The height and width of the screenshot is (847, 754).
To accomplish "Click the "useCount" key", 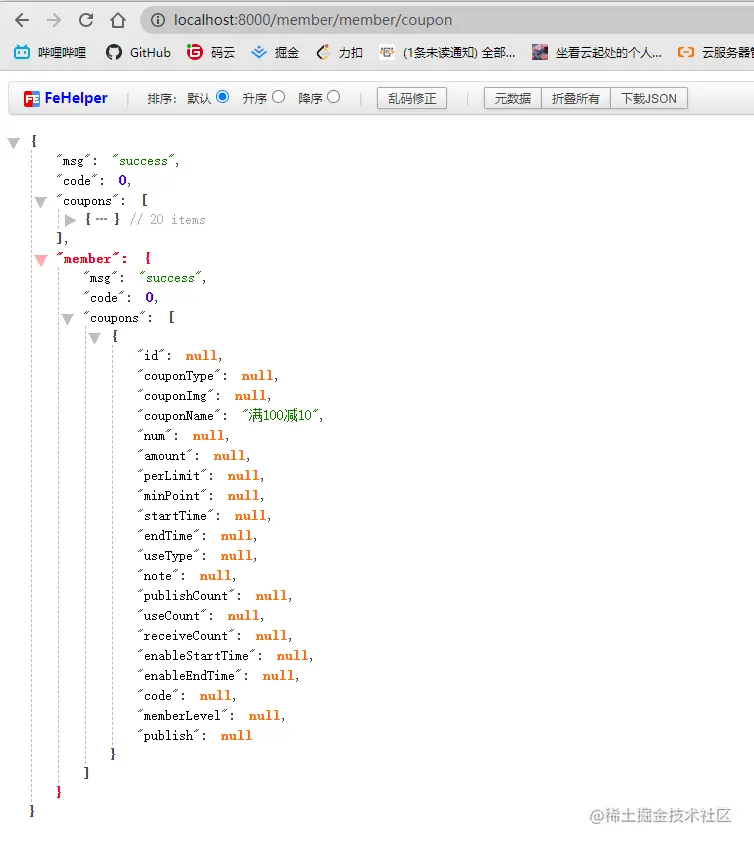I will coord(172,616).
